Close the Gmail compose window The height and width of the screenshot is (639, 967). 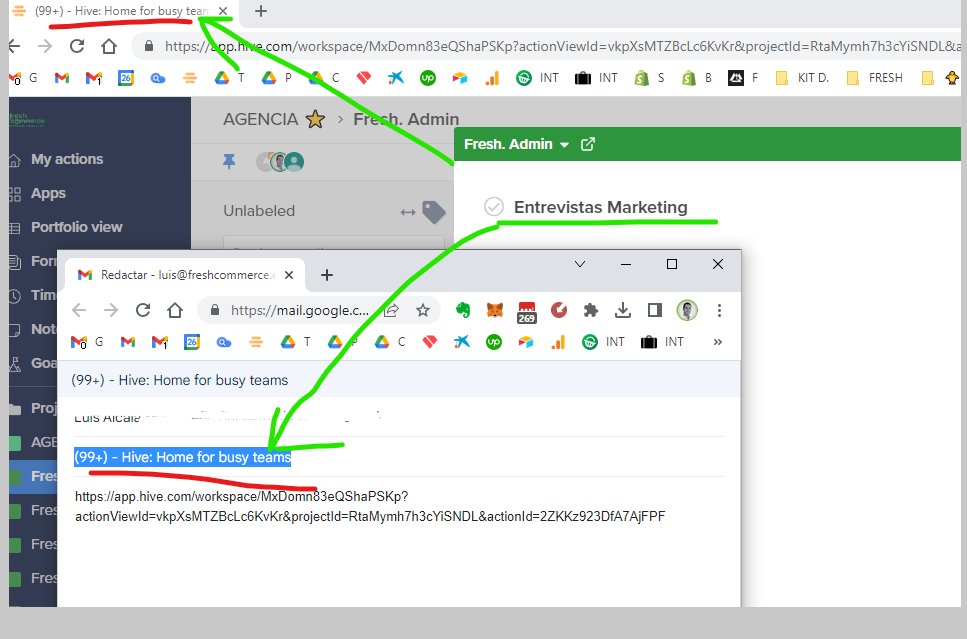[x=718, y=264]
